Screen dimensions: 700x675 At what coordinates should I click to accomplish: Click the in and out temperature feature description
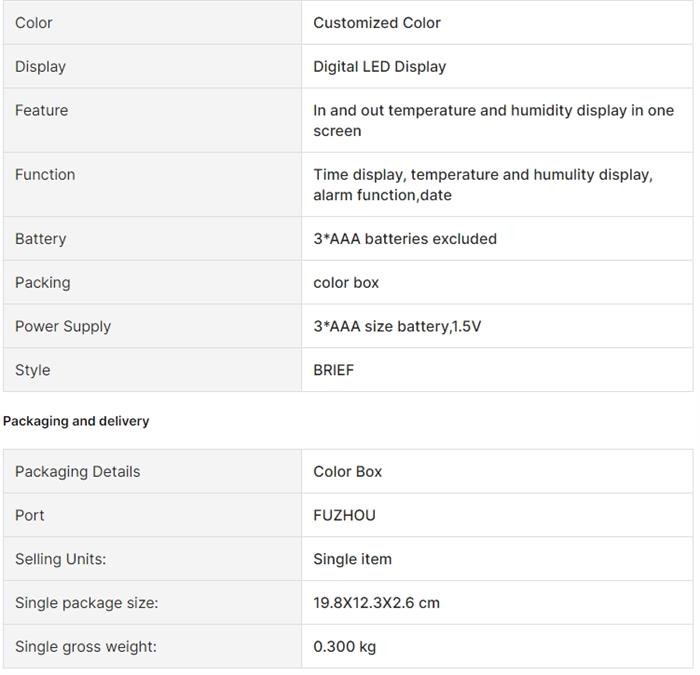point(493,121)
